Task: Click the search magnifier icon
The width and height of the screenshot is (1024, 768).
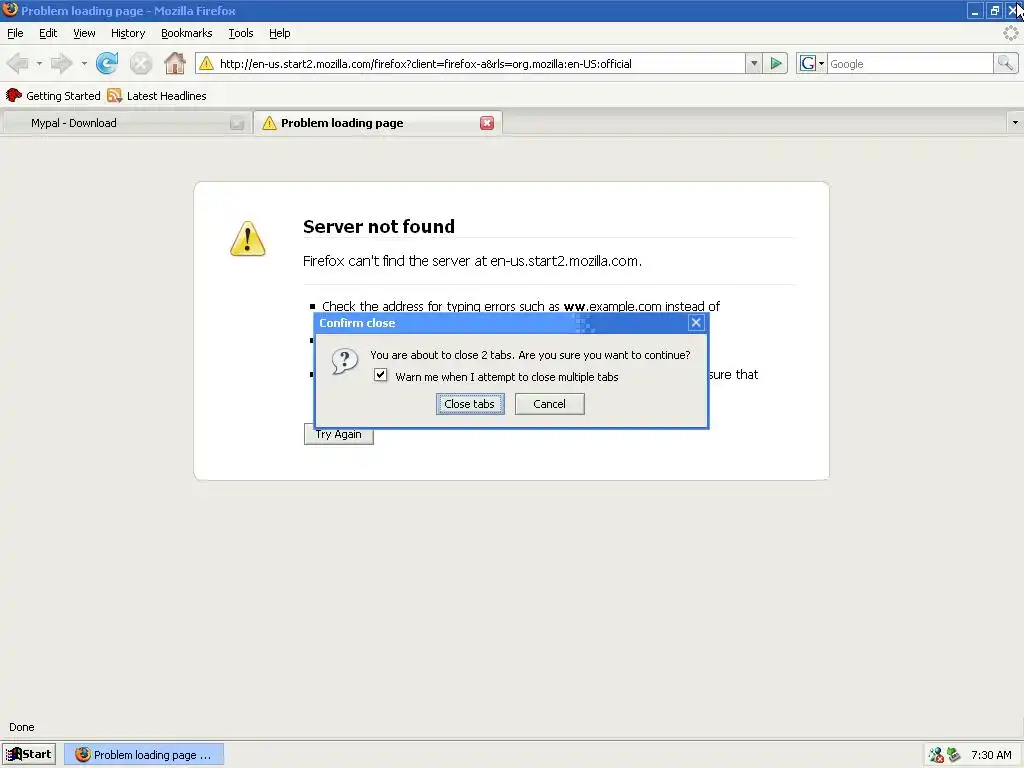Action: tap(1005, 63)
